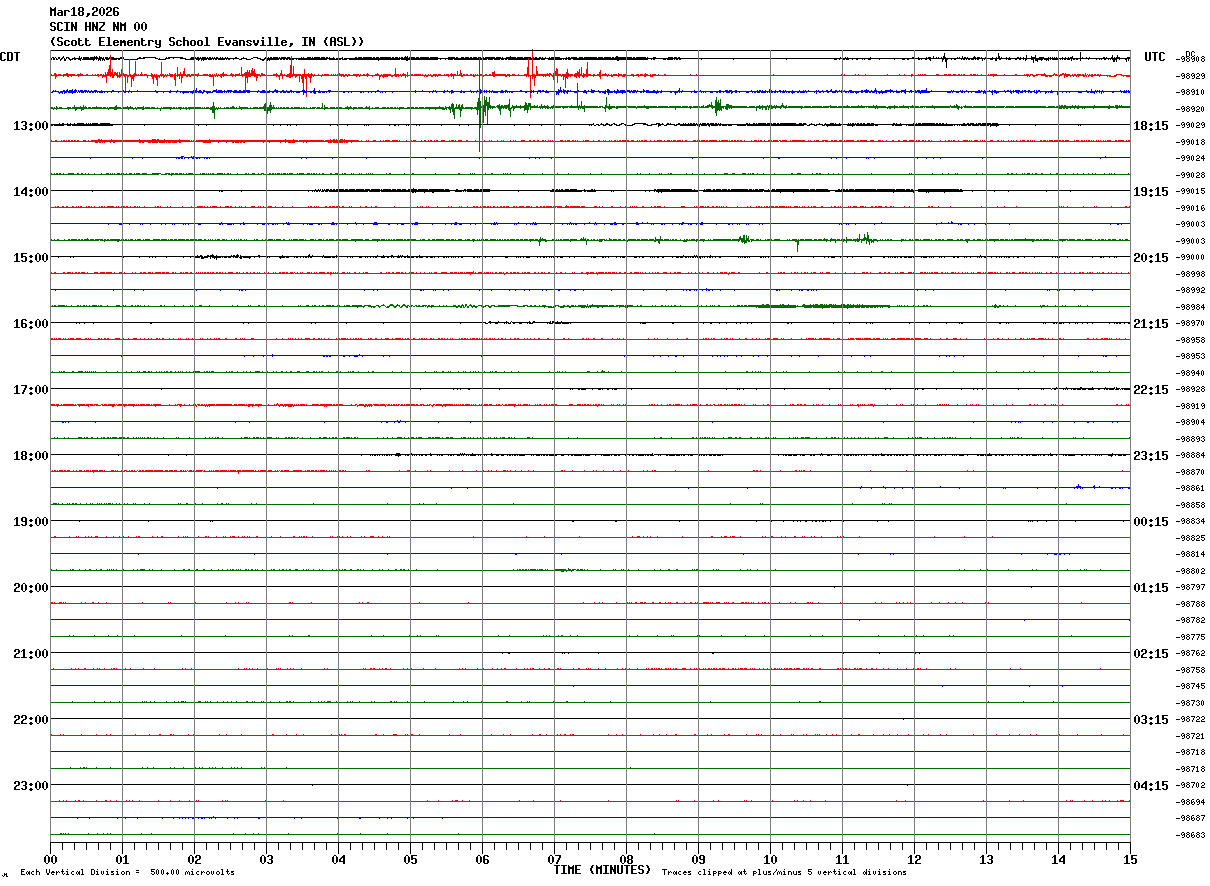Click the CDT timezone label
Screen dimensions: 1210x886
coord(11,57)
